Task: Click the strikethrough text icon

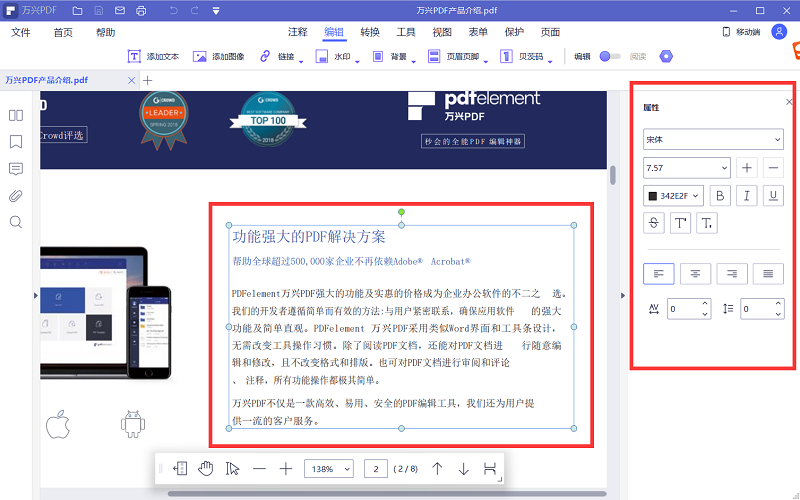Action: [x=656, y=222]
